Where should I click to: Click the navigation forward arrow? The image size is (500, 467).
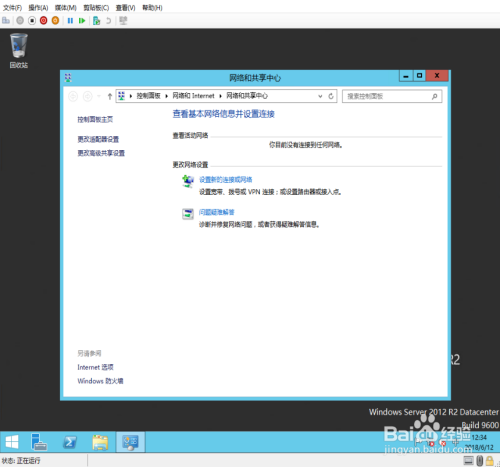click(x=88, y=96)
